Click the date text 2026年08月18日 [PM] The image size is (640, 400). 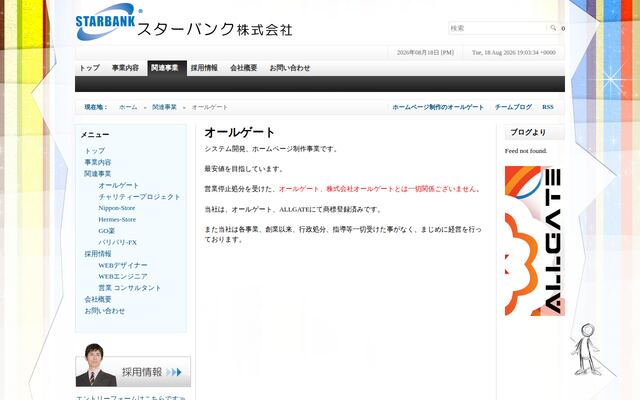[425, 53]
